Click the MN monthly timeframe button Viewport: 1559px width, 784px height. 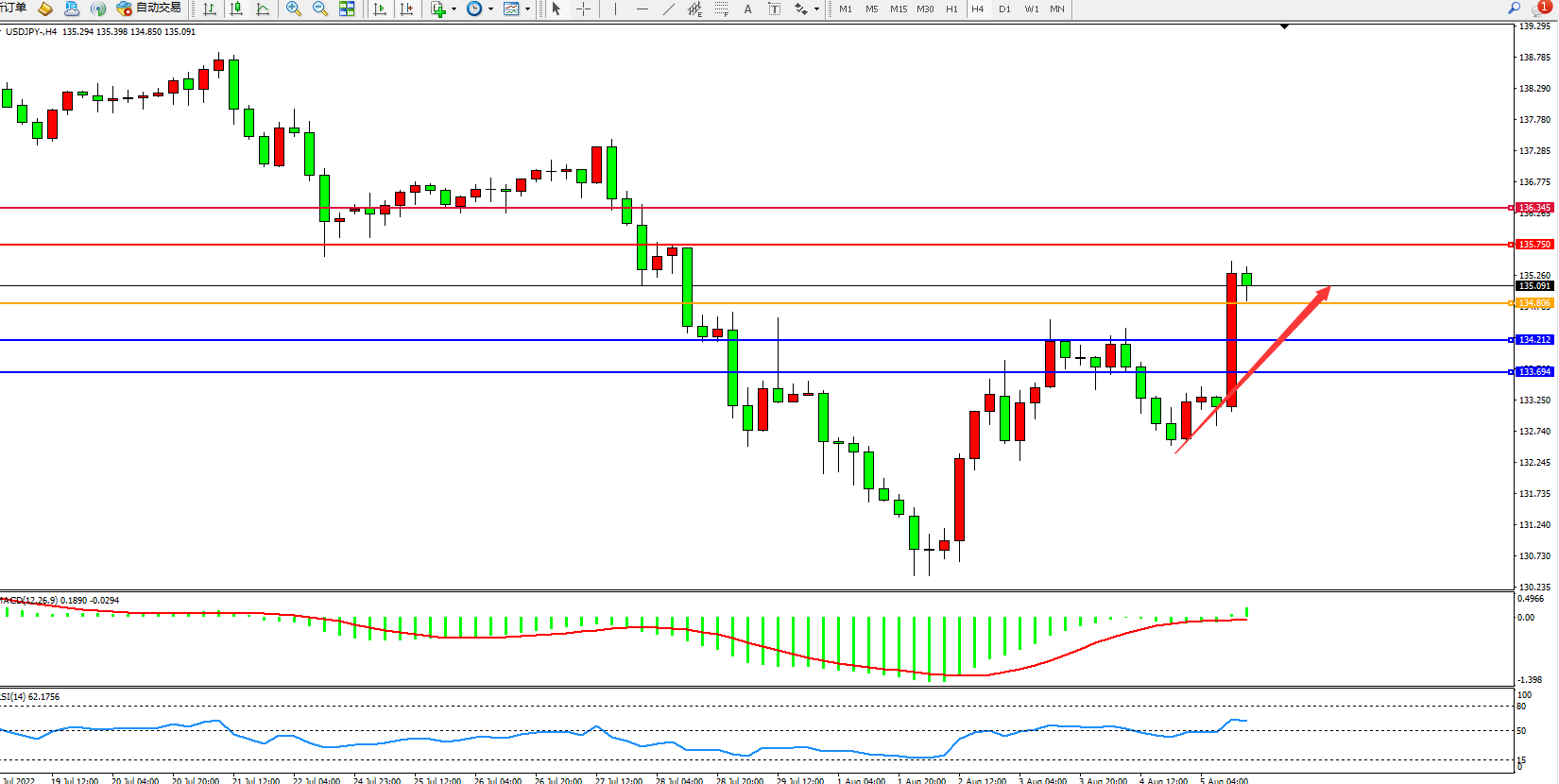(x=1057, y=9)
